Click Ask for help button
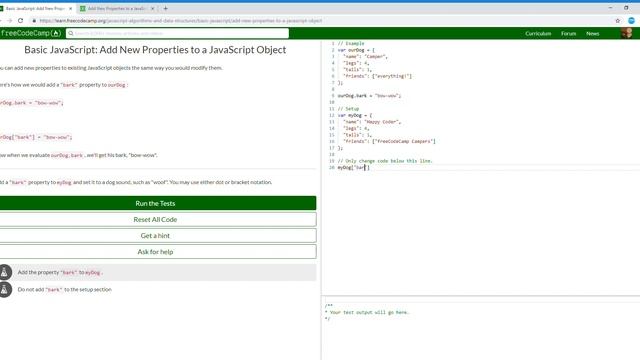640x360 pixels. [x=158, y=252]
